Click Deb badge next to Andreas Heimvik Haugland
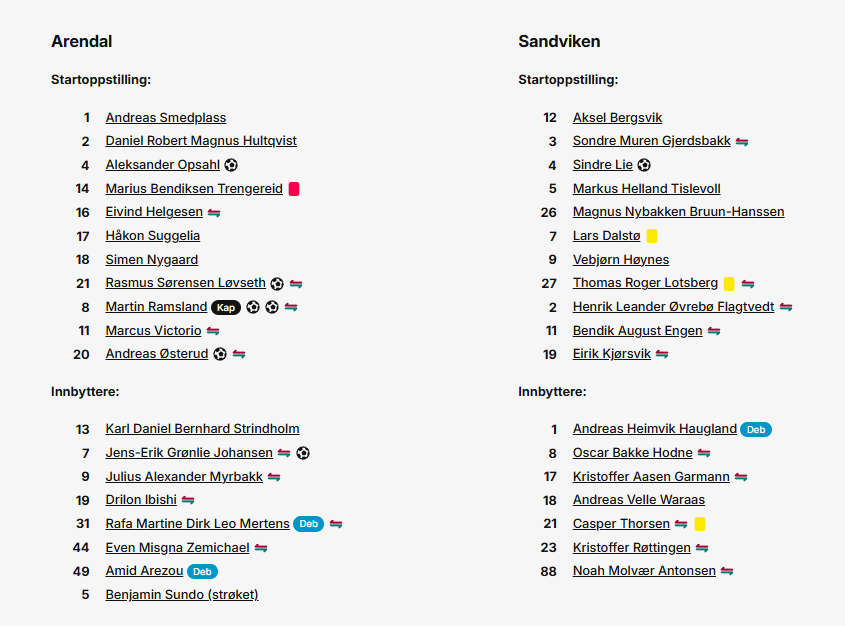 756,429
